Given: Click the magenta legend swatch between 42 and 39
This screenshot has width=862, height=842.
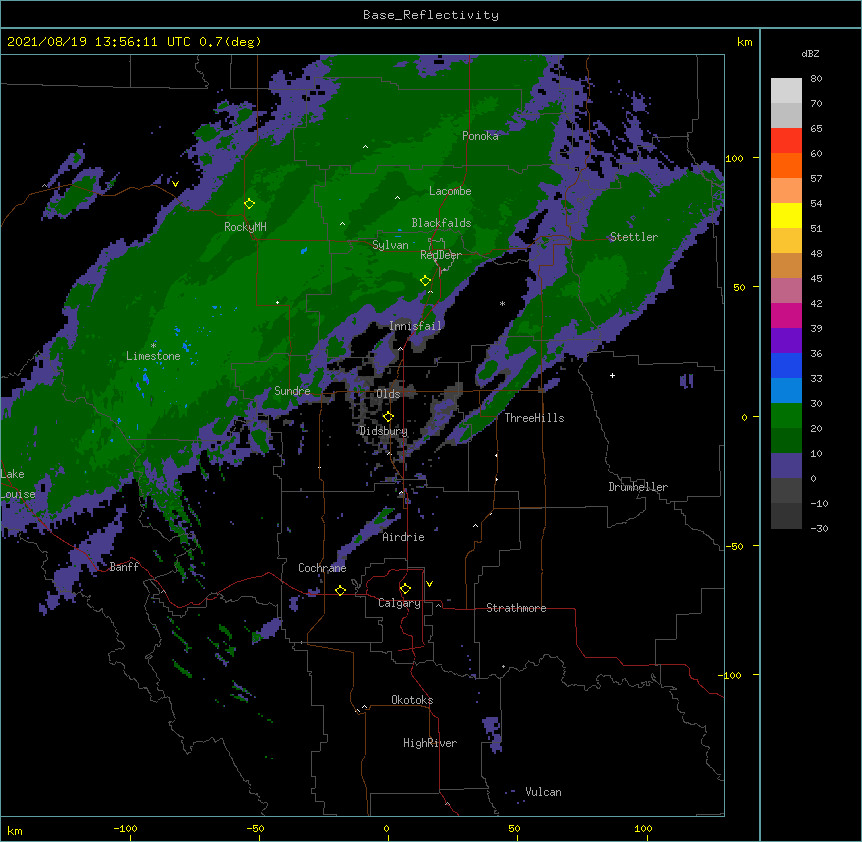Looking at the screenshot, I should (x=786, y=315).
